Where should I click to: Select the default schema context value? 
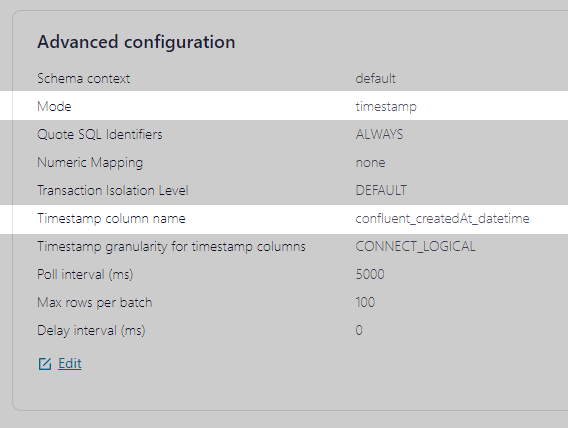pyautogui.click(x=376, y=79)
